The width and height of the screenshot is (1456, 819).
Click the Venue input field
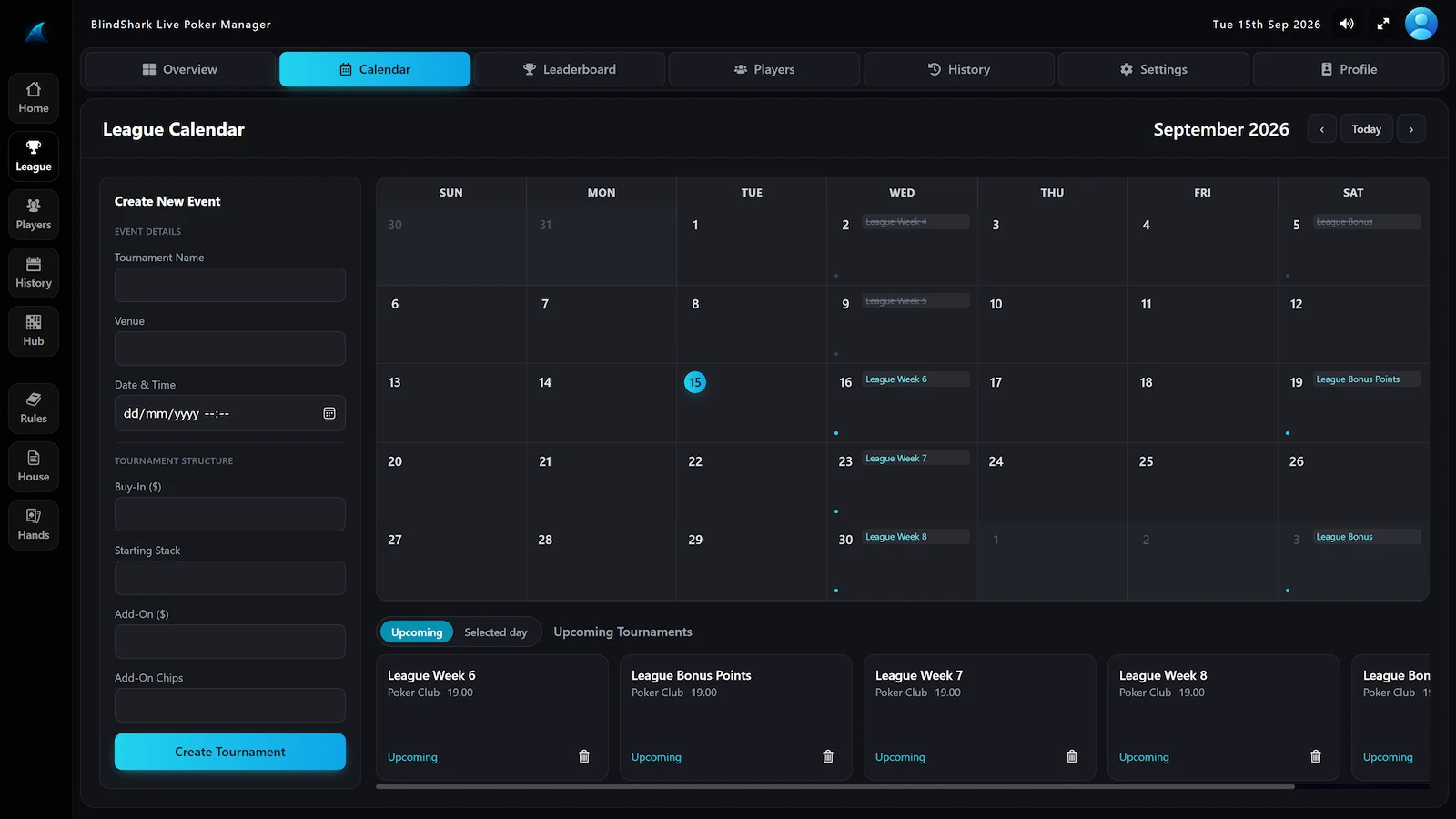(x=230, y=349)
